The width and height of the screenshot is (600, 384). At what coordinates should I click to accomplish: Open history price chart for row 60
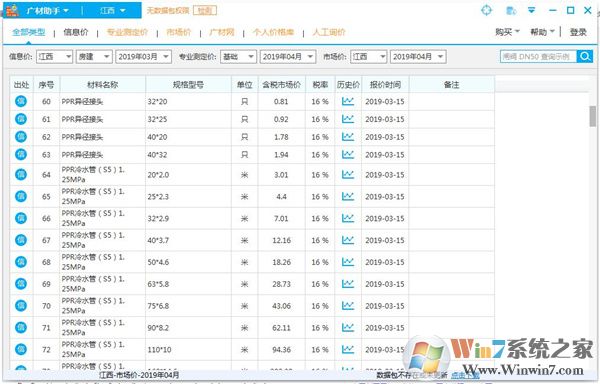[x=348, y=101]
